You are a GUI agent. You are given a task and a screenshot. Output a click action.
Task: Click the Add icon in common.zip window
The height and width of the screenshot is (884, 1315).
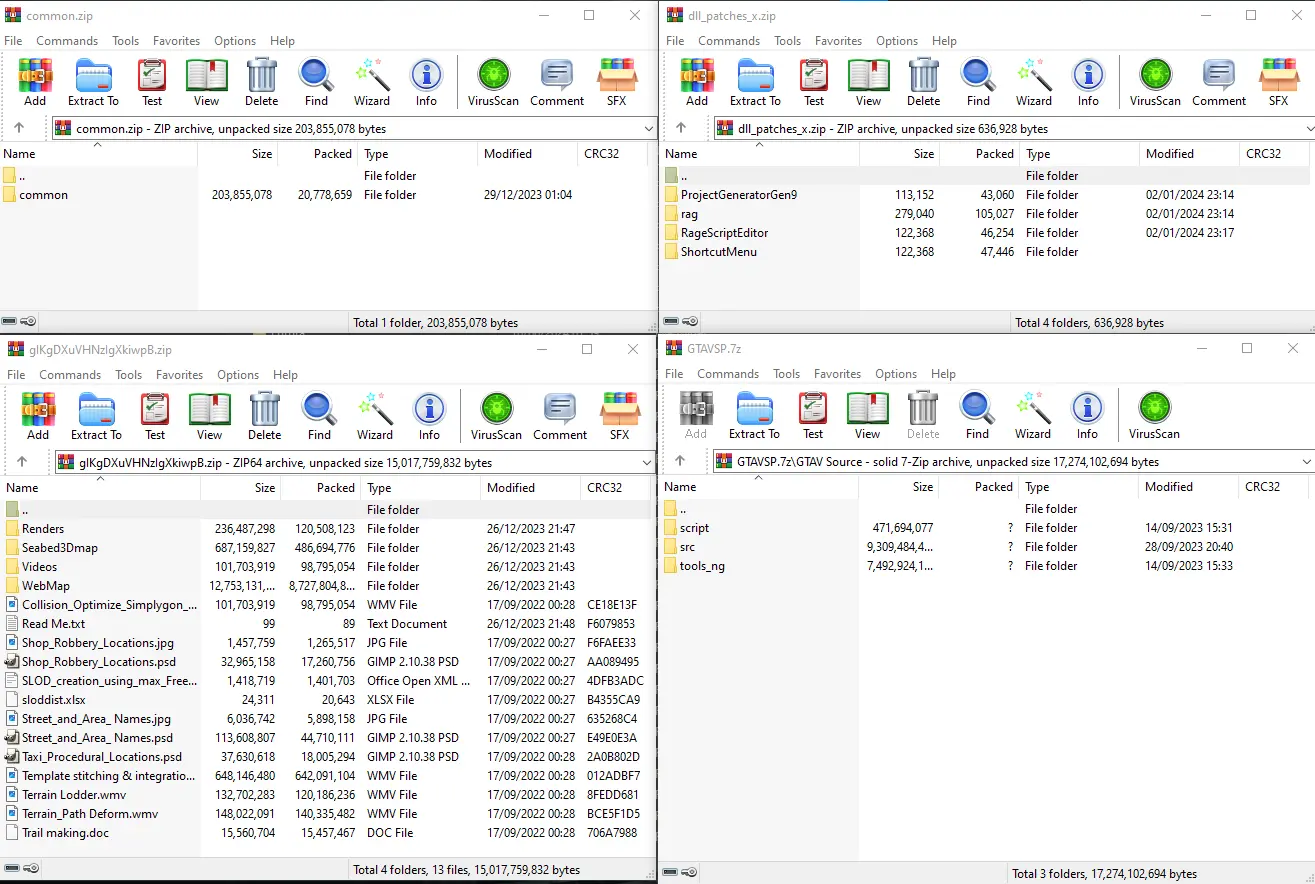(x=35, y=82)
